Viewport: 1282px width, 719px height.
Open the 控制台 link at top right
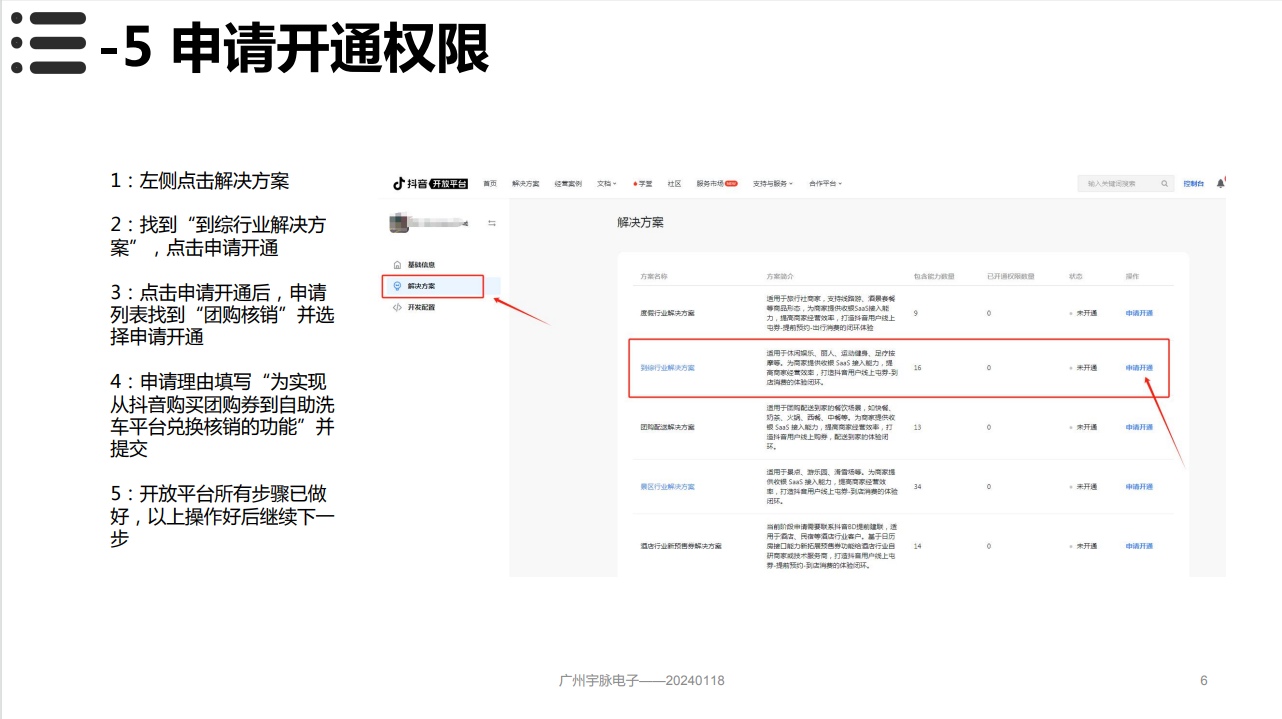(x=1194, y=184)
